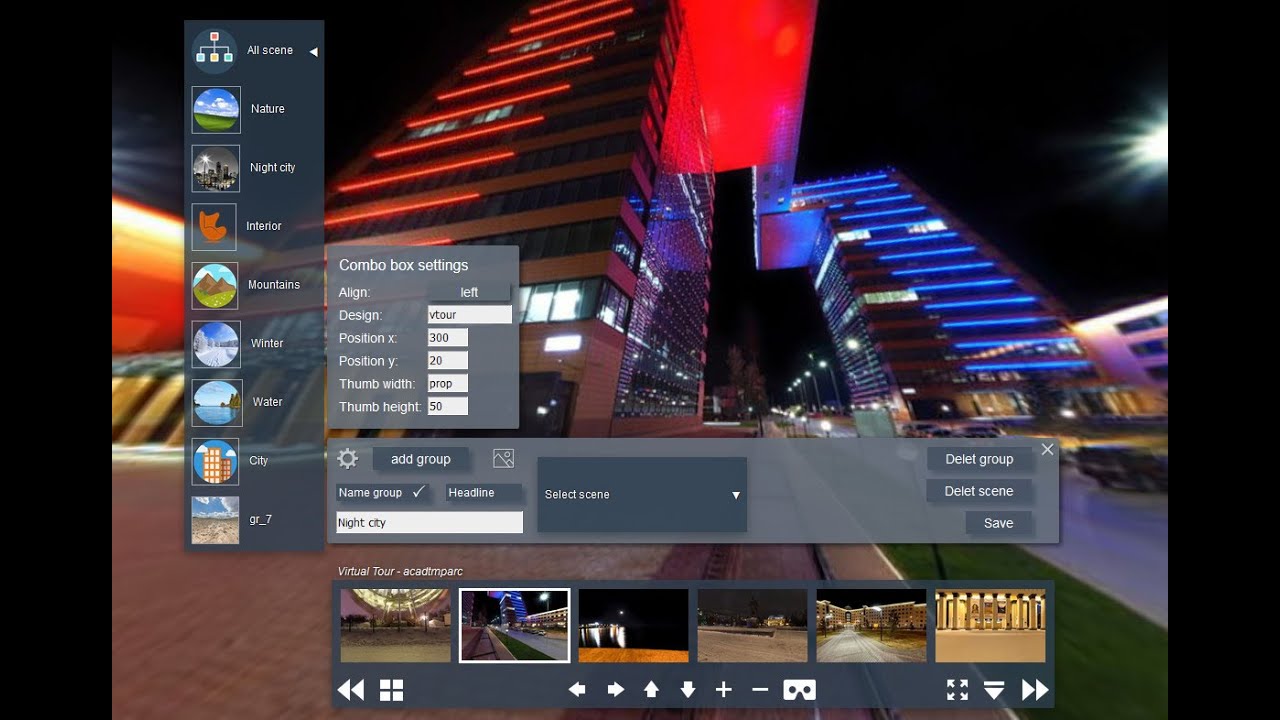Open combo box settings gear icon
The image size is (1280, 720).
[347, 459]
